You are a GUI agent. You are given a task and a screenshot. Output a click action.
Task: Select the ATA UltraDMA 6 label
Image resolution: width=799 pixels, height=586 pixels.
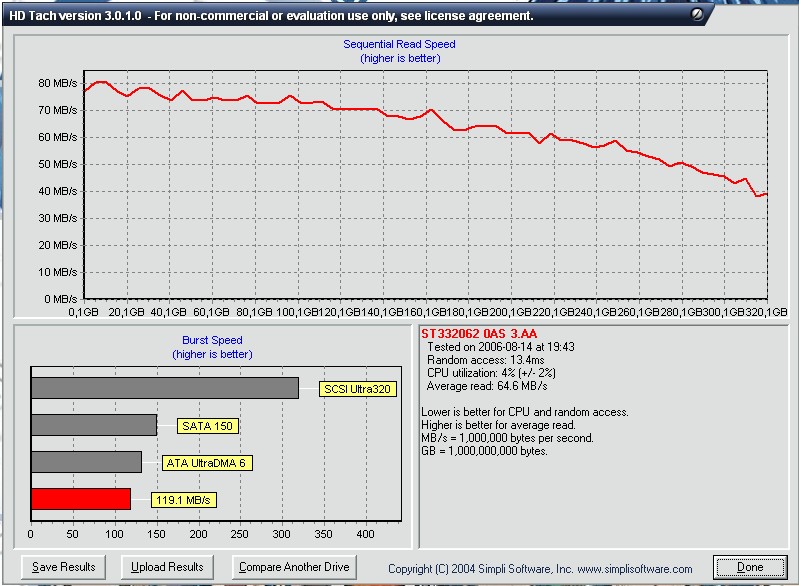(207, 463)
